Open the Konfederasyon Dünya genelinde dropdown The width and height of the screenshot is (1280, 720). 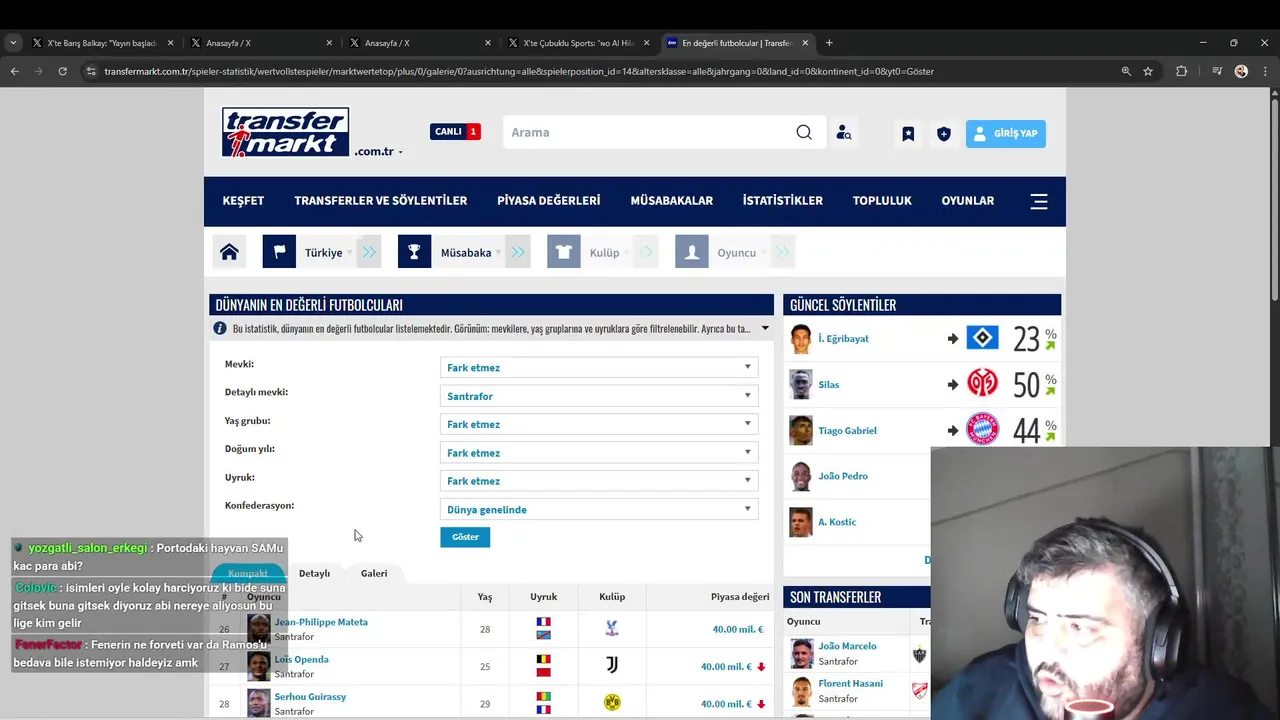599,509
